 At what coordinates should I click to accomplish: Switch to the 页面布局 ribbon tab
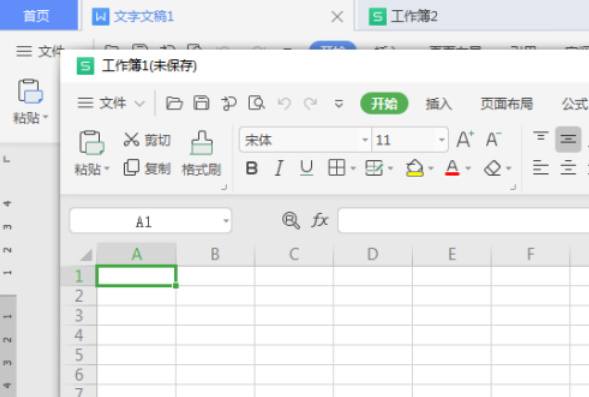[x=507, y=104]
